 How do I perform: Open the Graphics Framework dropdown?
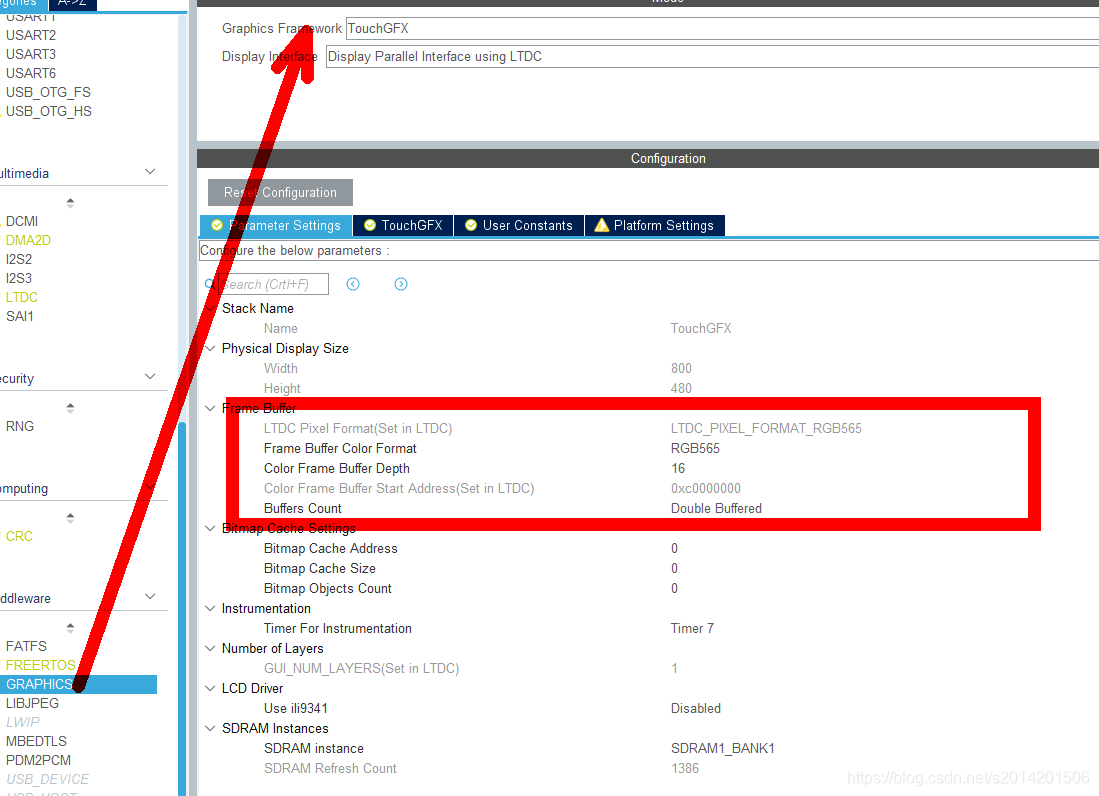722,29
